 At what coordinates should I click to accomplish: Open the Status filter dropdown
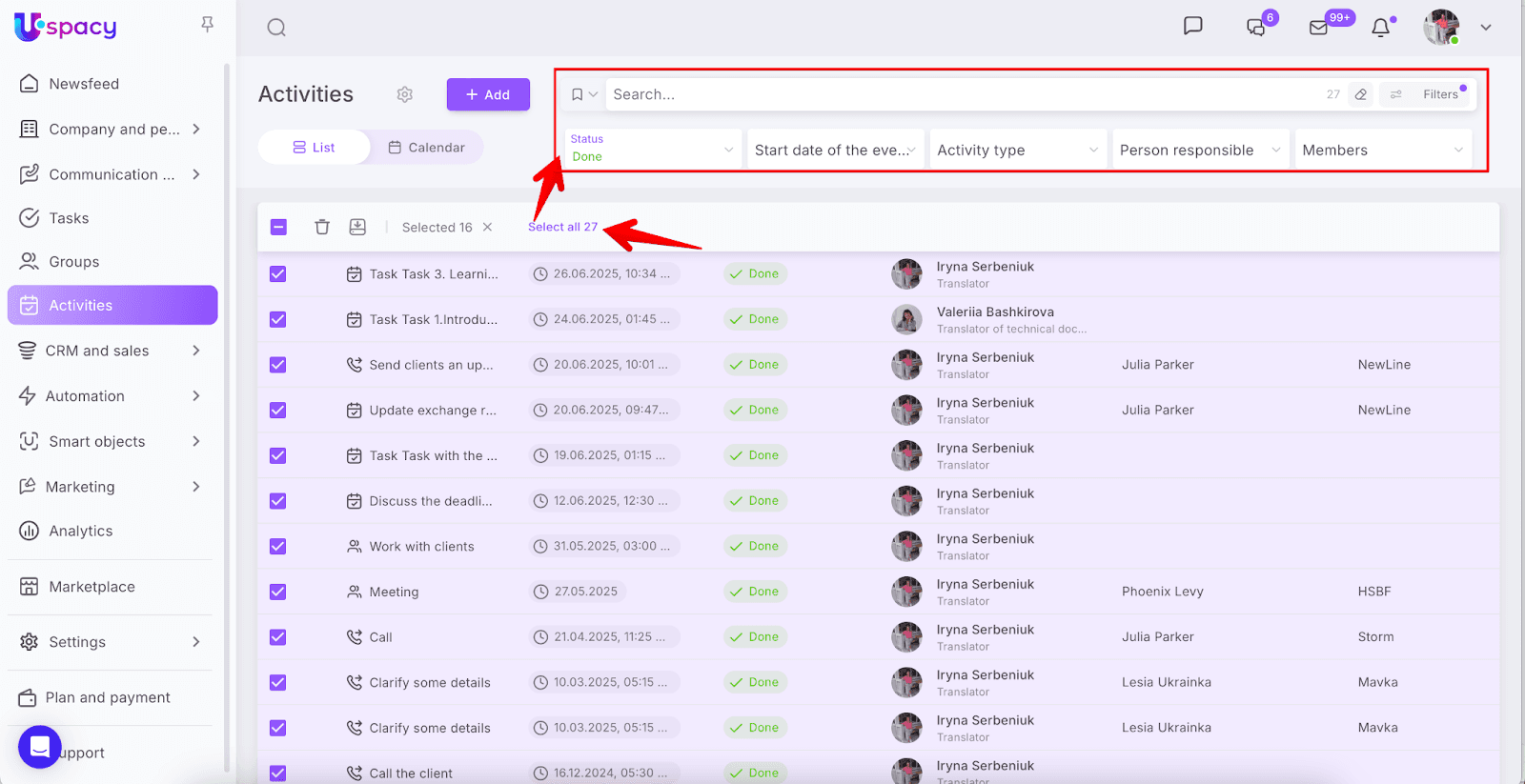point(652,149)
